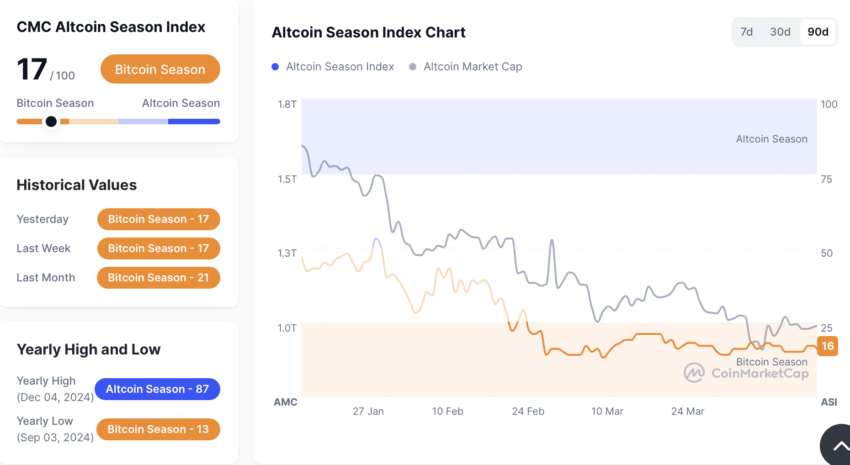Click the orange 16 value badge

(x=827, y=346)
